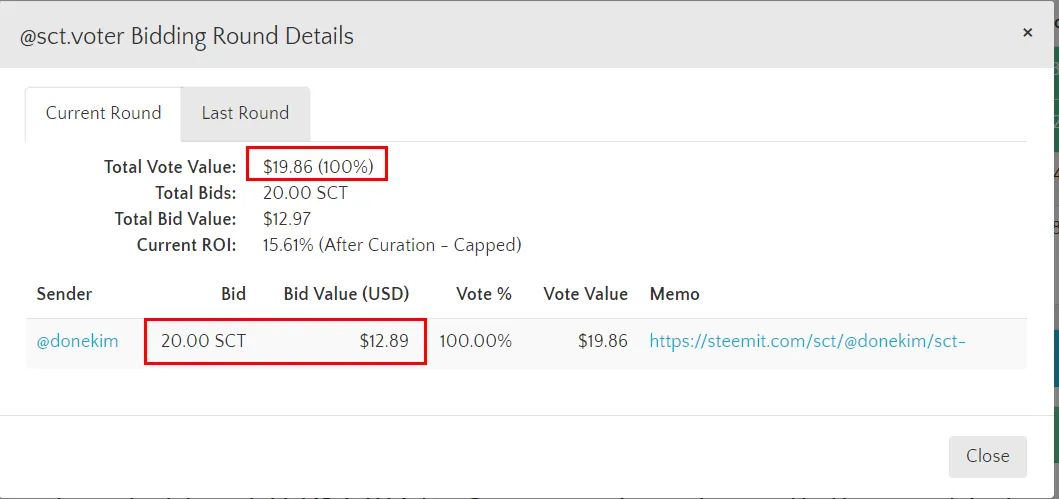Click the Total Bids 20.00 SCT value
1059x499 pixels.
(305, 193)
